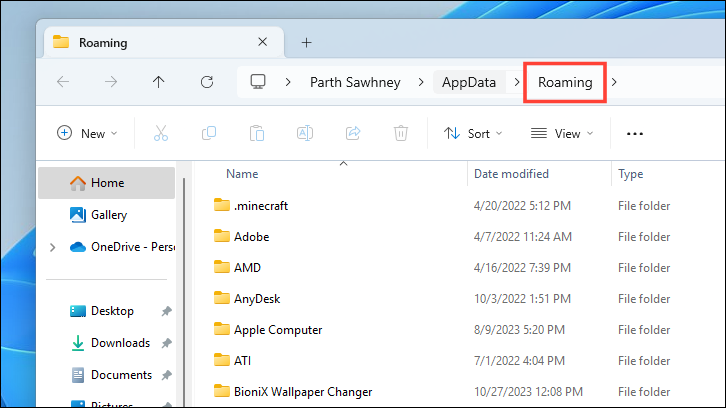
Task: Add a new tab with plus button
Action: click(x=307, y=43)
